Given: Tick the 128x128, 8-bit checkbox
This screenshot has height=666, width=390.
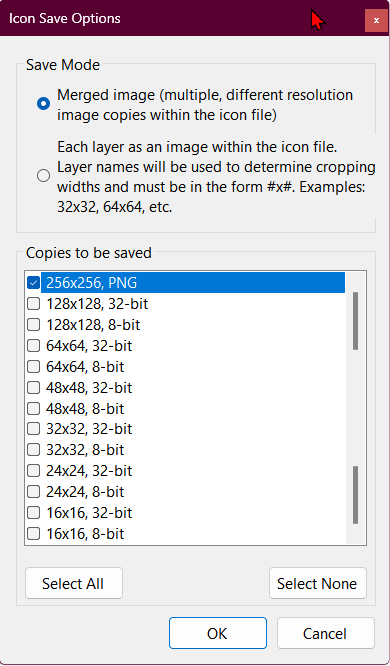Looking at the screenshot, I should (x=33, y=325).
